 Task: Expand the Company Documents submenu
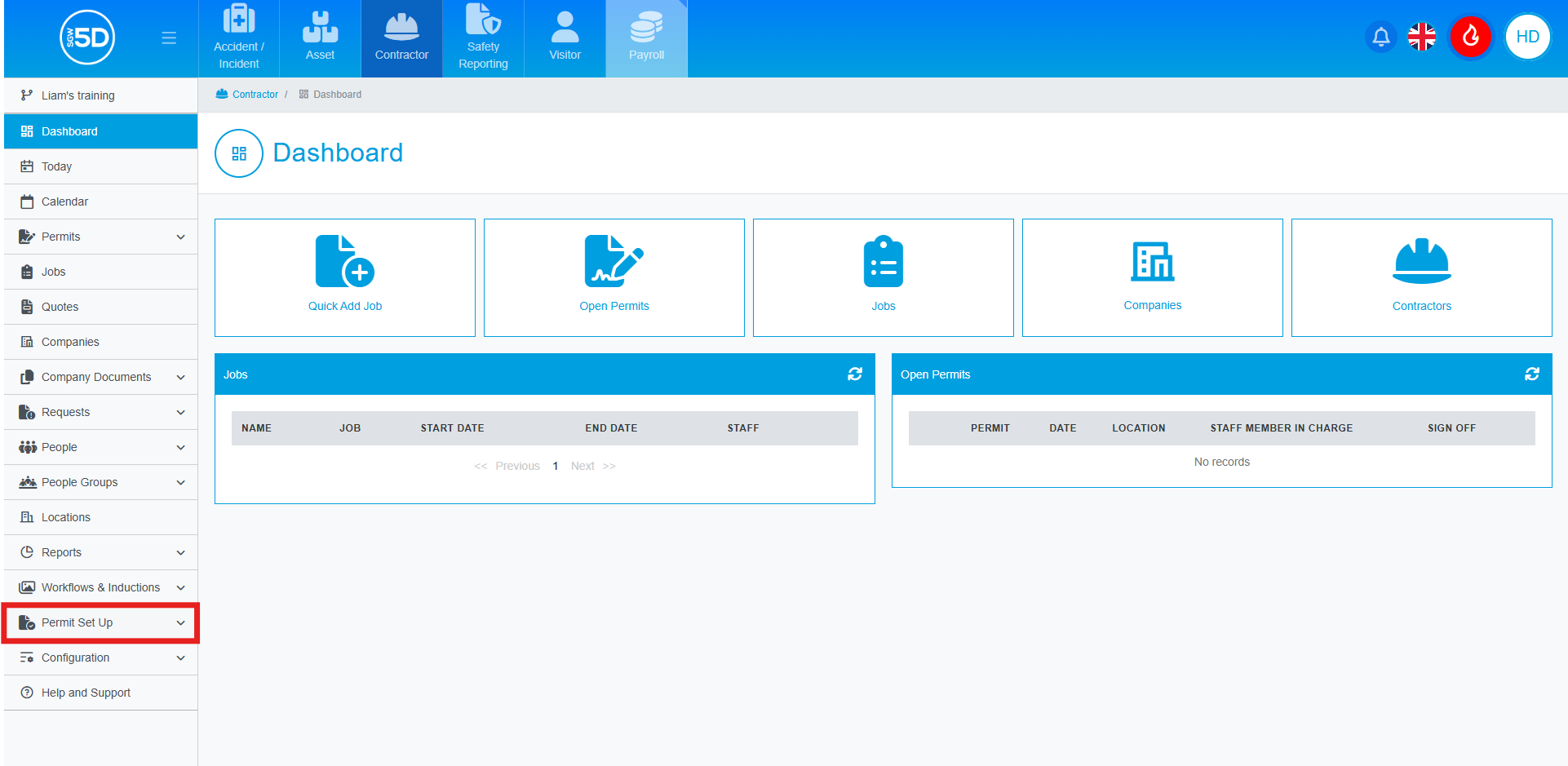(x=100, y=378)
